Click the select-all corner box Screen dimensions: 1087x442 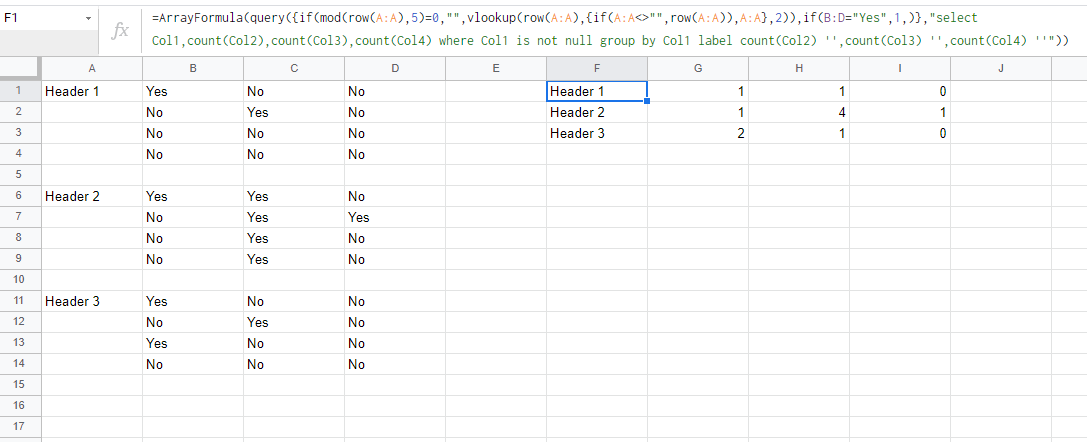pyautogui.click(x=21, y=68)
